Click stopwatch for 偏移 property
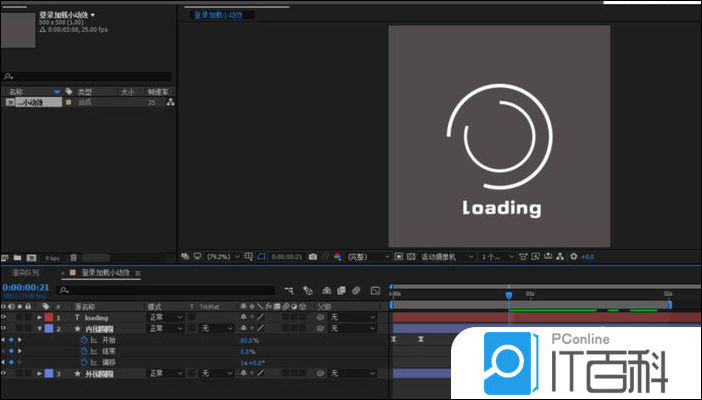Screen dimensions: 702x400 pyautogui.click(x=84, y=362)
